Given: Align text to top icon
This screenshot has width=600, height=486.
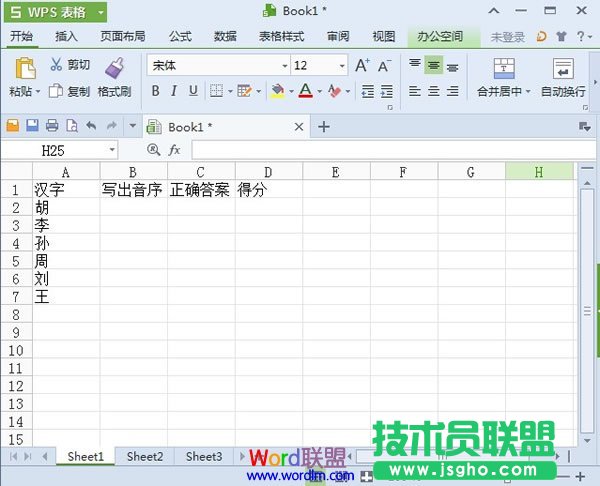Looking at the screenshot, I should pos(415,64).
